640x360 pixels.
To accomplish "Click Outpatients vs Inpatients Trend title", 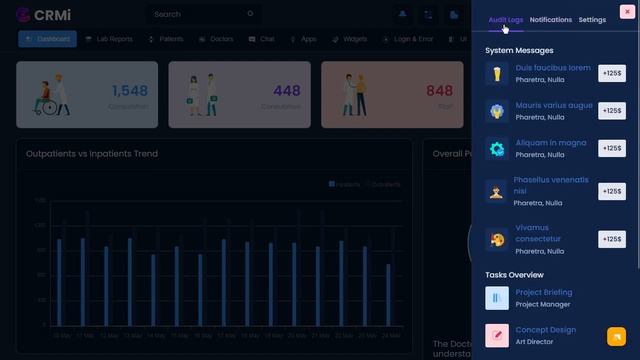I will pyautogui.click(x=92, y=154).
